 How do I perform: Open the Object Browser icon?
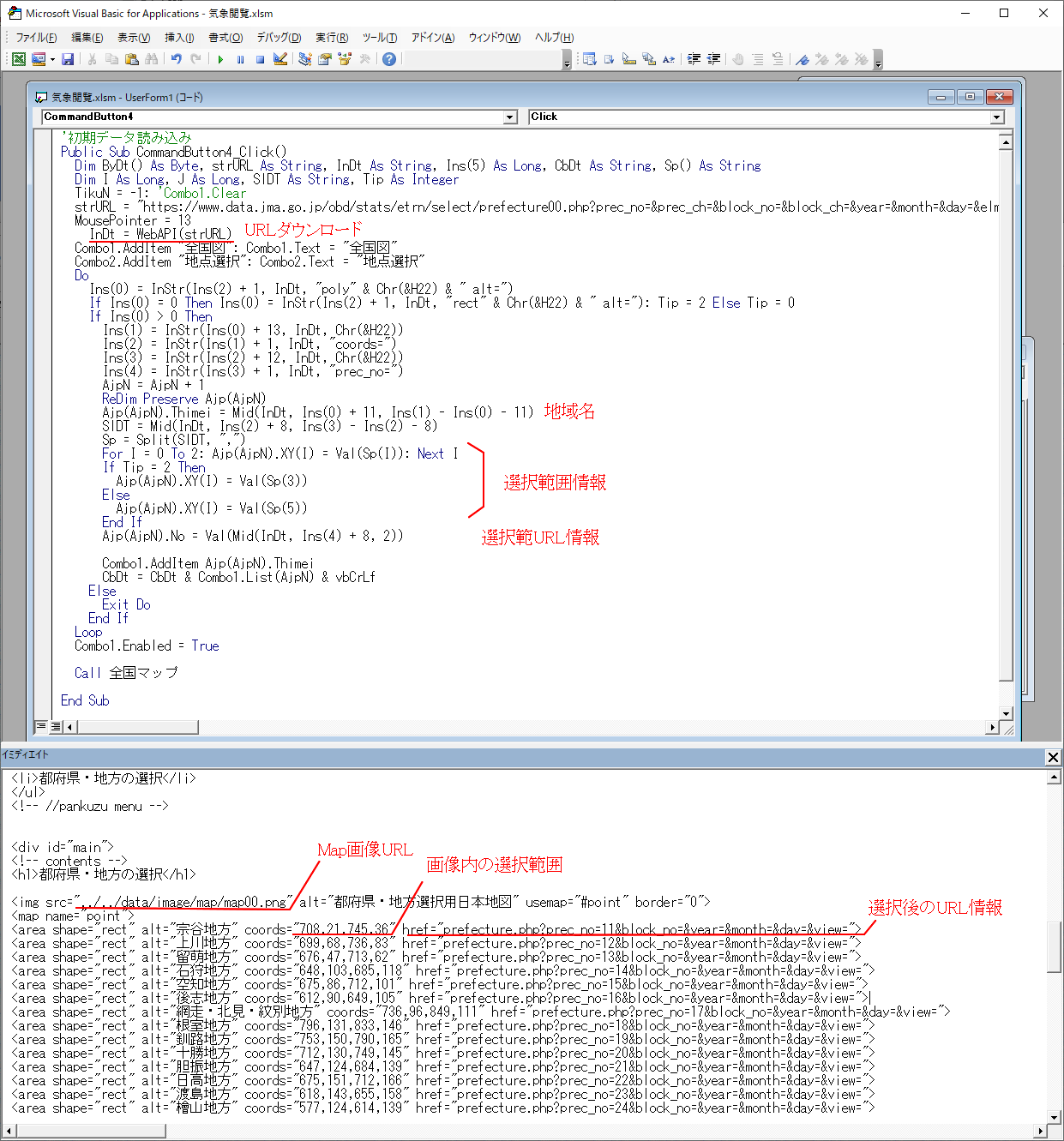[x=346, y=59]
